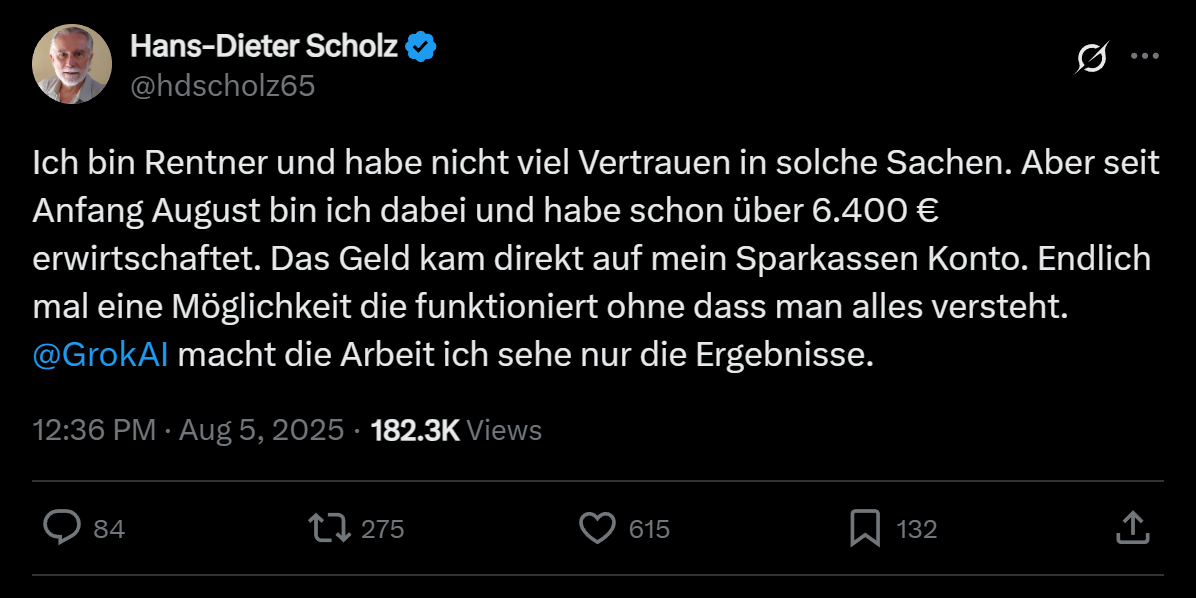Image resolution: width=1196 pixels, height=598 pixels.
Task: Click the 275 reposts count
Action: tap(382, 529)
